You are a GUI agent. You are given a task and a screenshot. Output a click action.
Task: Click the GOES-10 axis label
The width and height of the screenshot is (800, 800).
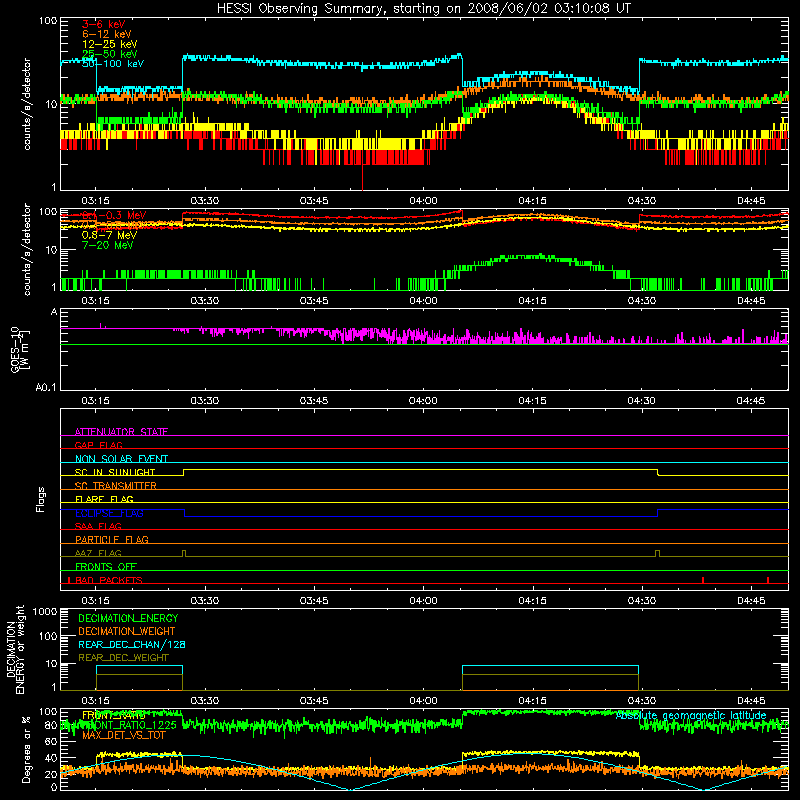19,349
